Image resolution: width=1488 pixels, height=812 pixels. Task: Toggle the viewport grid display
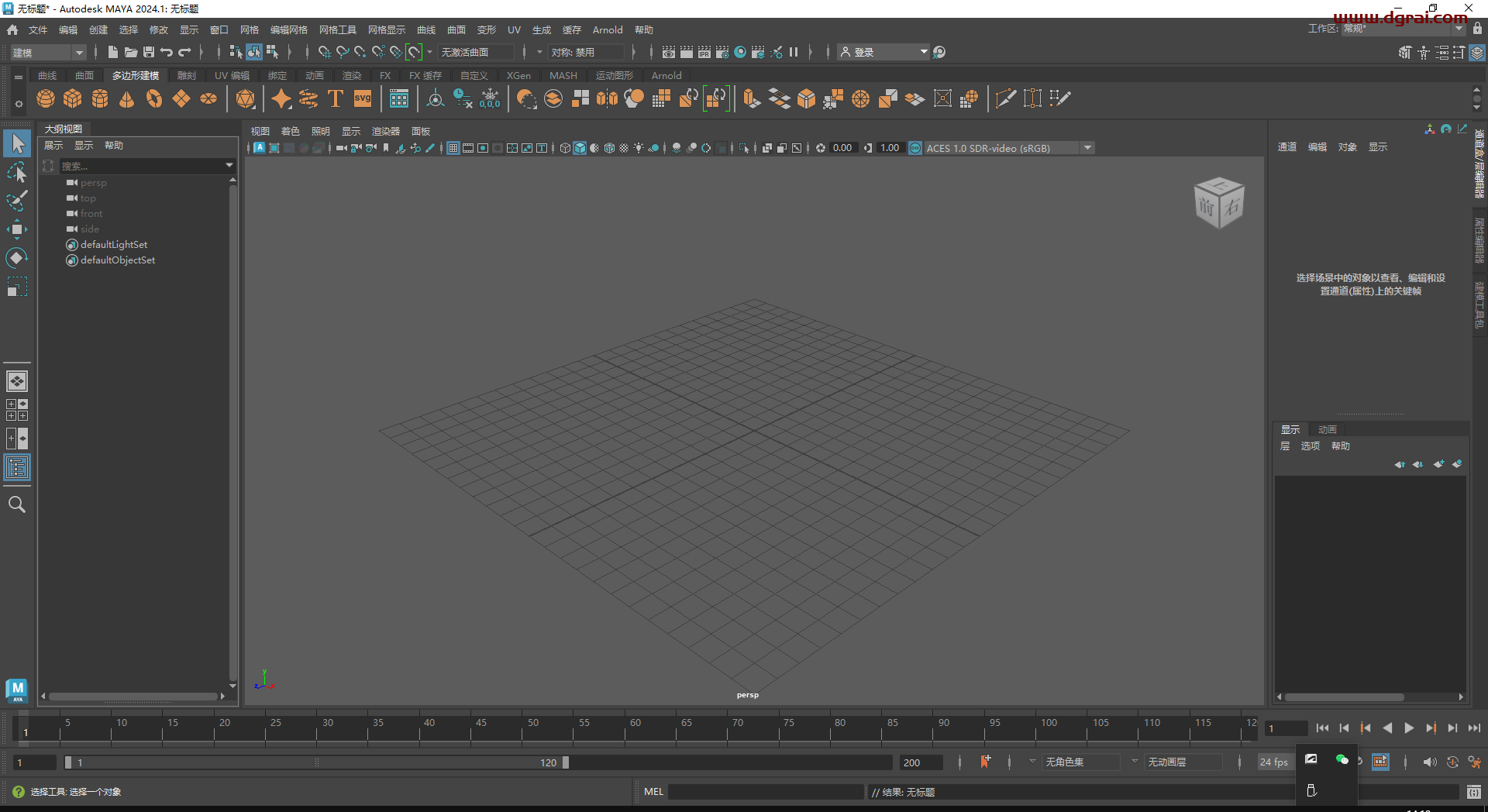coord(453,147)
